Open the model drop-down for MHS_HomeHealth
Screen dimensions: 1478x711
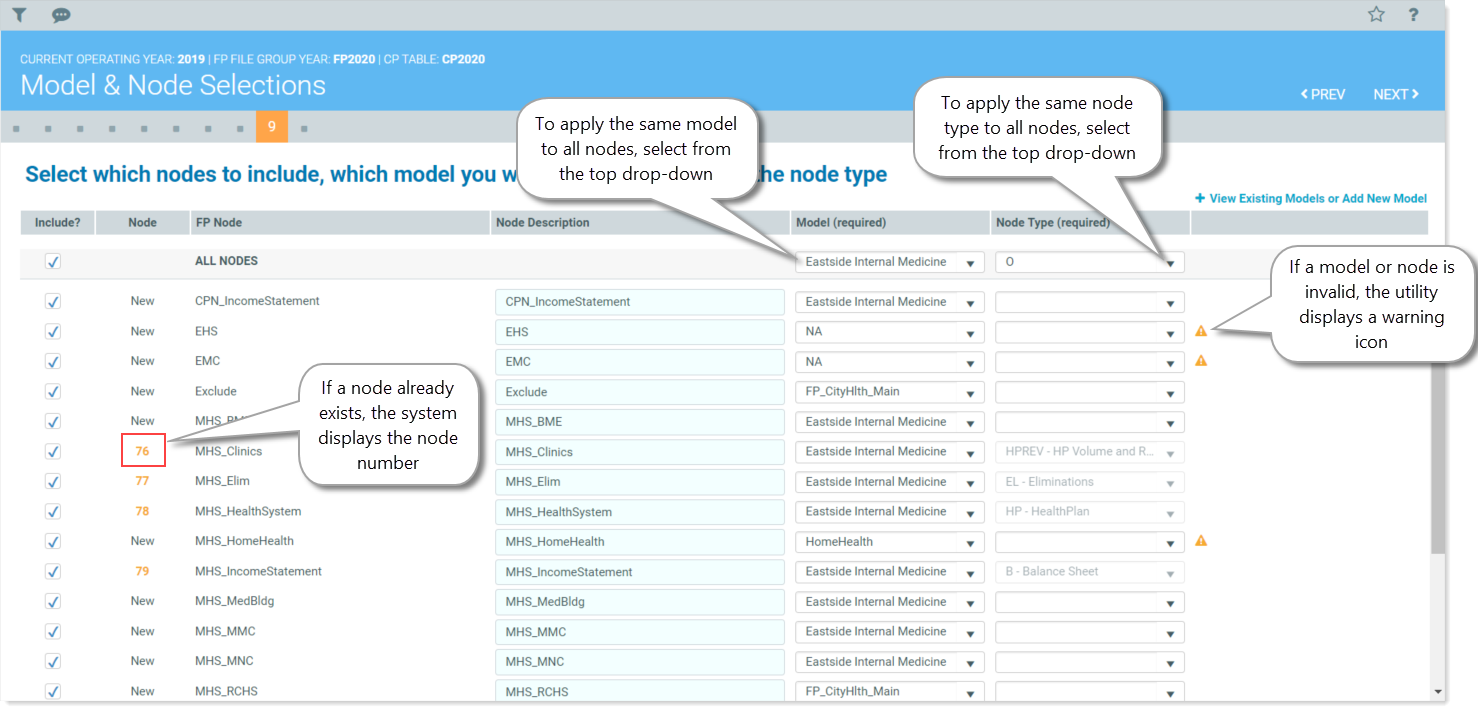(x=889, y=542)
